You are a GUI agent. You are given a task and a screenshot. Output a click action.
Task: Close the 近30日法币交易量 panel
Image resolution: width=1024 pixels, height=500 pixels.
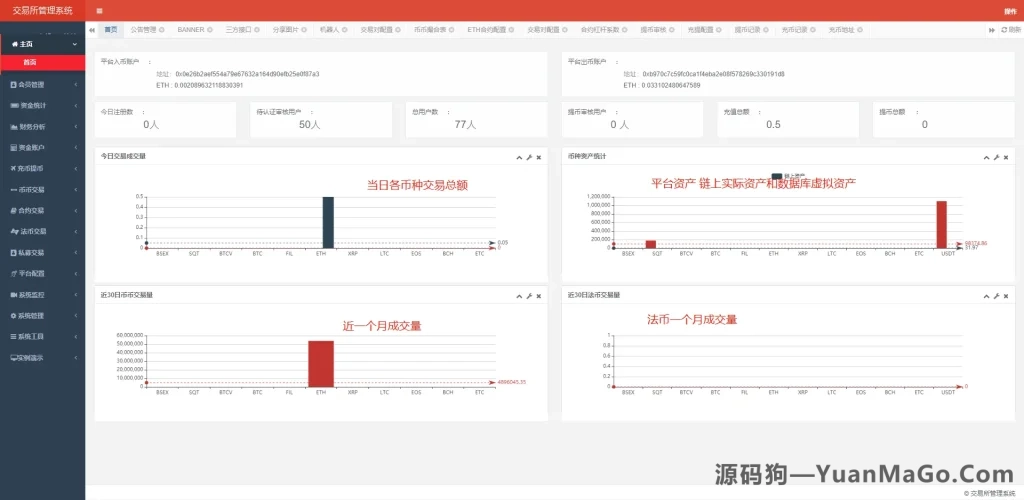coord(1006,296)
